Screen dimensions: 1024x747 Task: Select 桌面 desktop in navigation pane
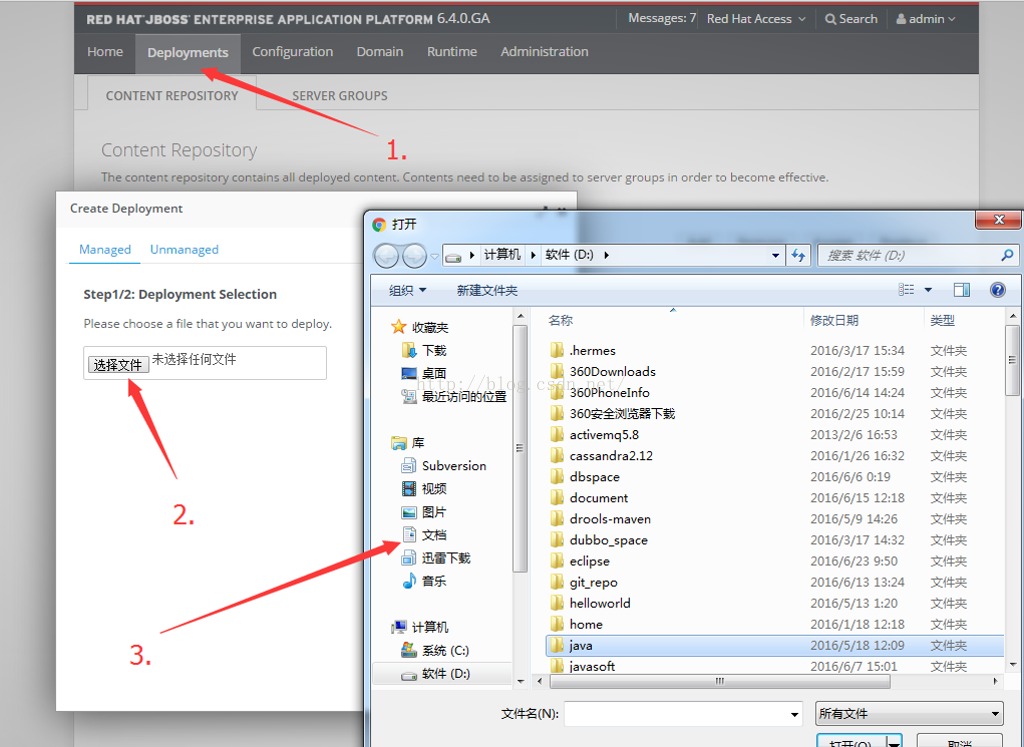click(424, 374)
